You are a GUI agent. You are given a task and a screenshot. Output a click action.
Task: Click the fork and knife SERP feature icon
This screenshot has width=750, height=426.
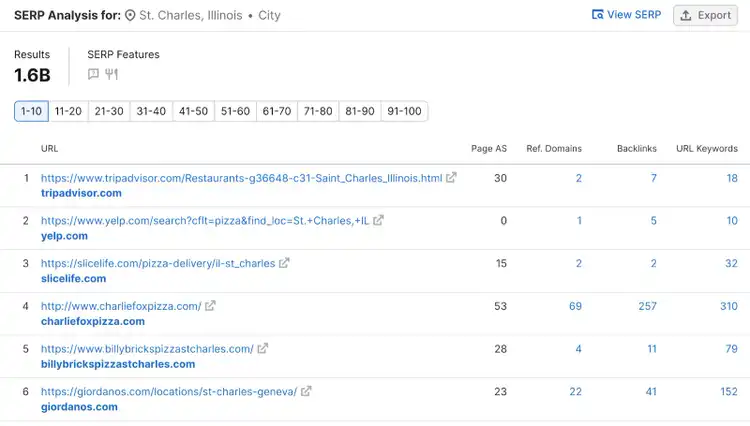pyautogui.click(x=111, y=74)
